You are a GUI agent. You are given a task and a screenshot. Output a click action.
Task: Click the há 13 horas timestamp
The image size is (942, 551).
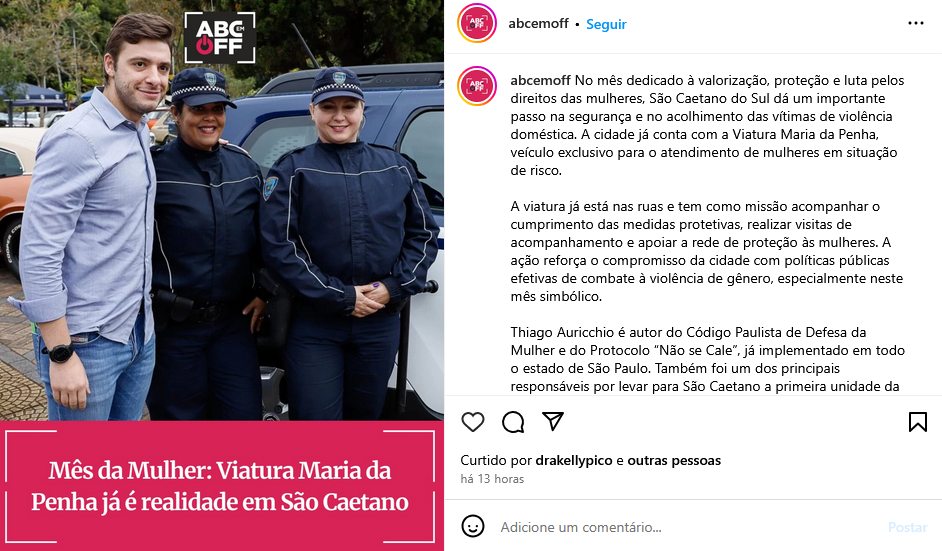pyautogui.click(x=492, y=479)
